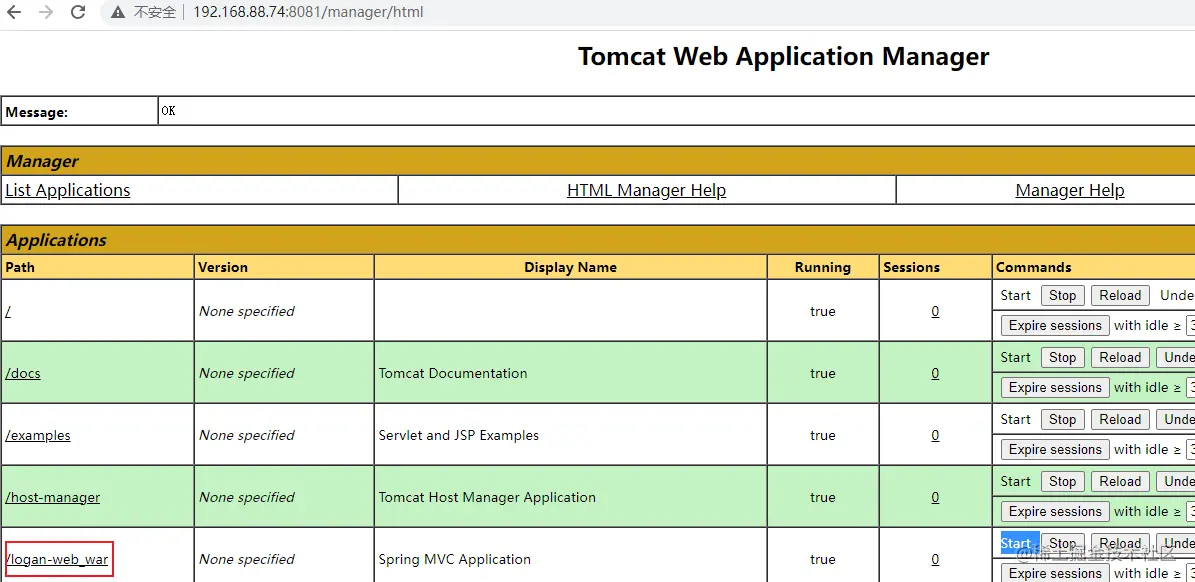Stop the /host-manager application
Viewport: 1195px width, 582px height.
point(1062,481)
